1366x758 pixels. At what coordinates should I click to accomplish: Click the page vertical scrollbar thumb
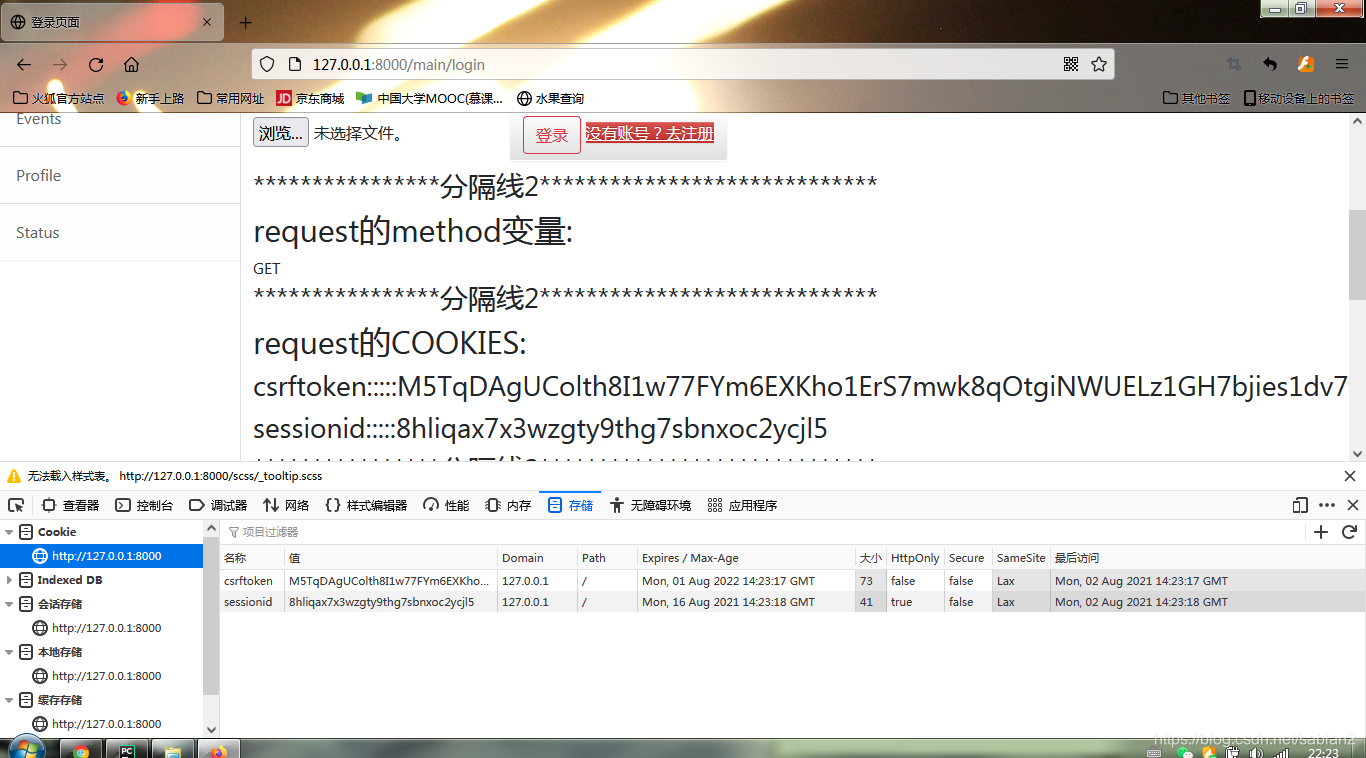(1357, 255)
